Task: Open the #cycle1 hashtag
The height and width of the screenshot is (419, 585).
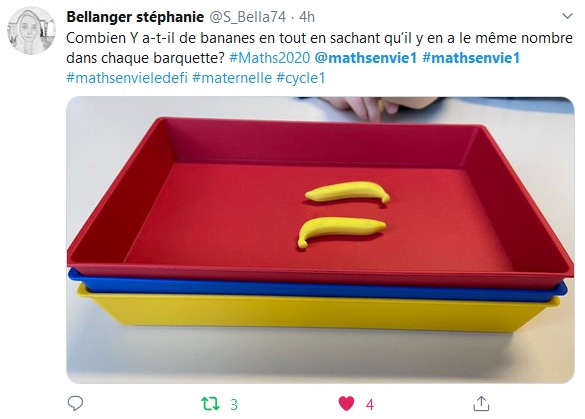Action: 301,78
